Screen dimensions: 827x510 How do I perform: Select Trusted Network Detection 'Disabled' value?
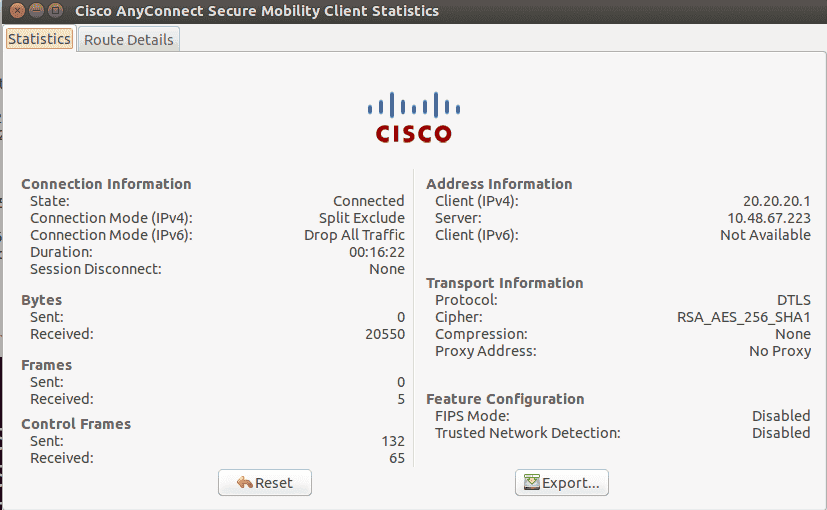pyautogui.click(x=781, y=432)
